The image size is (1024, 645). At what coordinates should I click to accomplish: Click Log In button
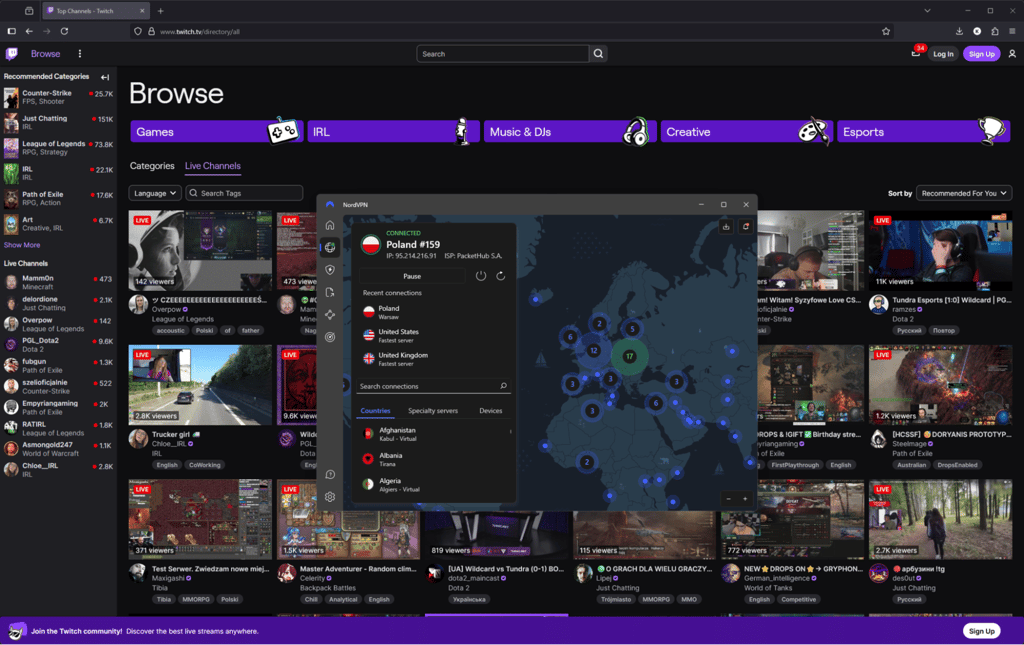coord(942,54)
